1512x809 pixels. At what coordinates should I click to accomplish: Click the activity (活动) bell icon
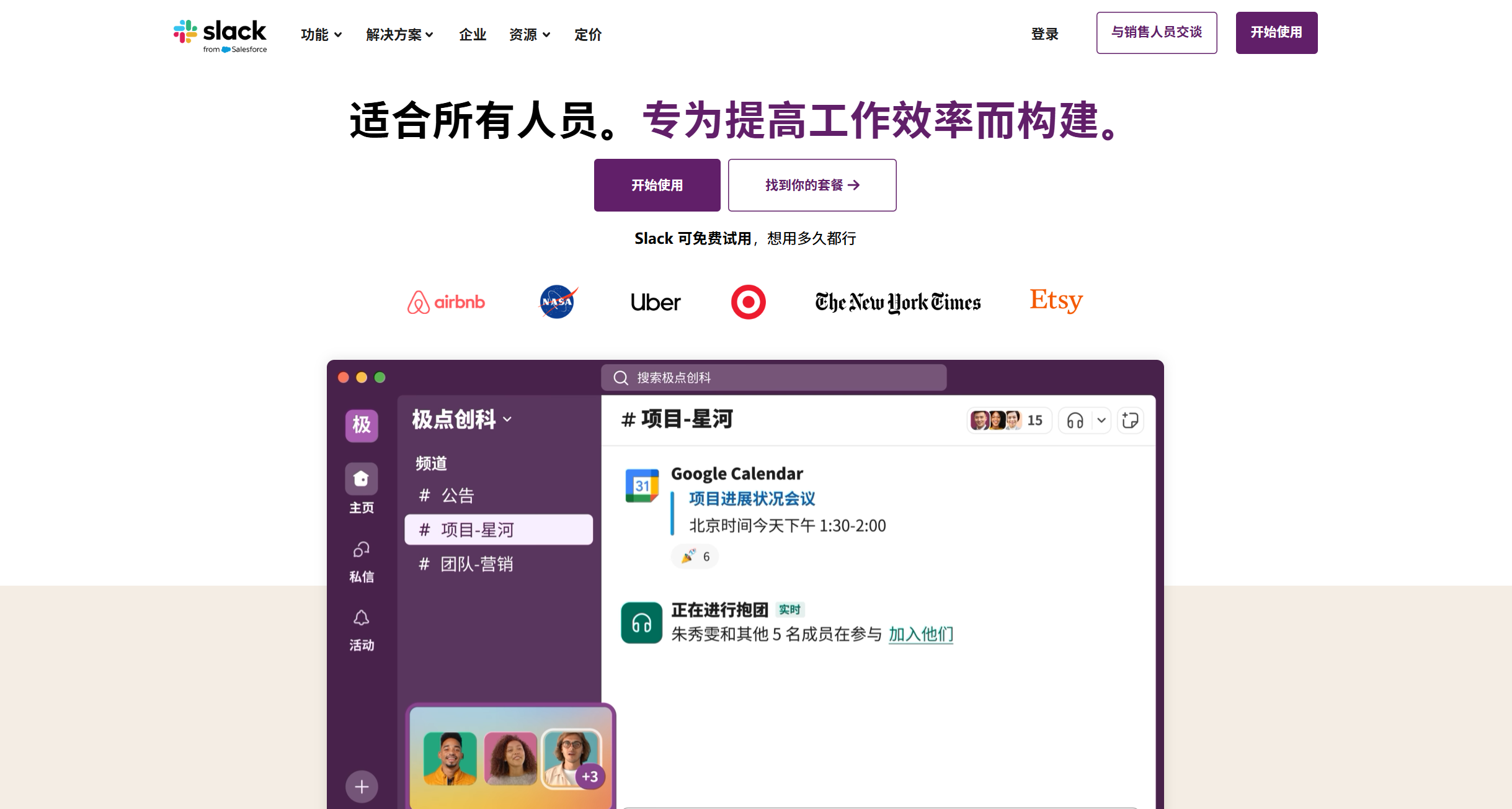click(361, 618)
